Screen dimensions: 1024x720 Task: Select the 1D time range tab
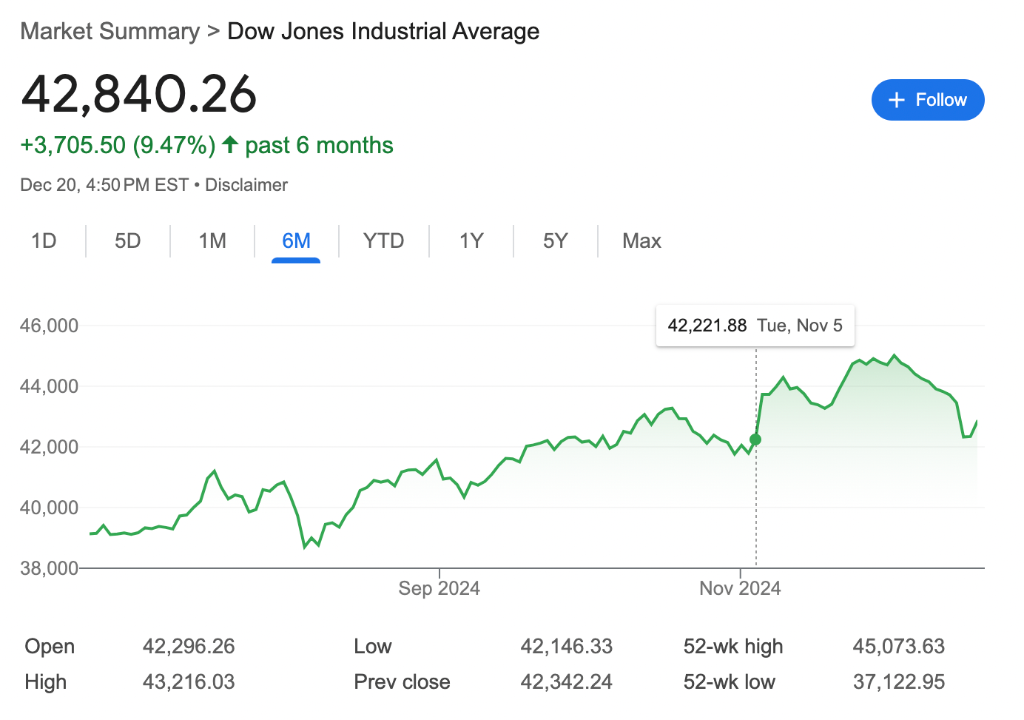click(x=43, y=241)
